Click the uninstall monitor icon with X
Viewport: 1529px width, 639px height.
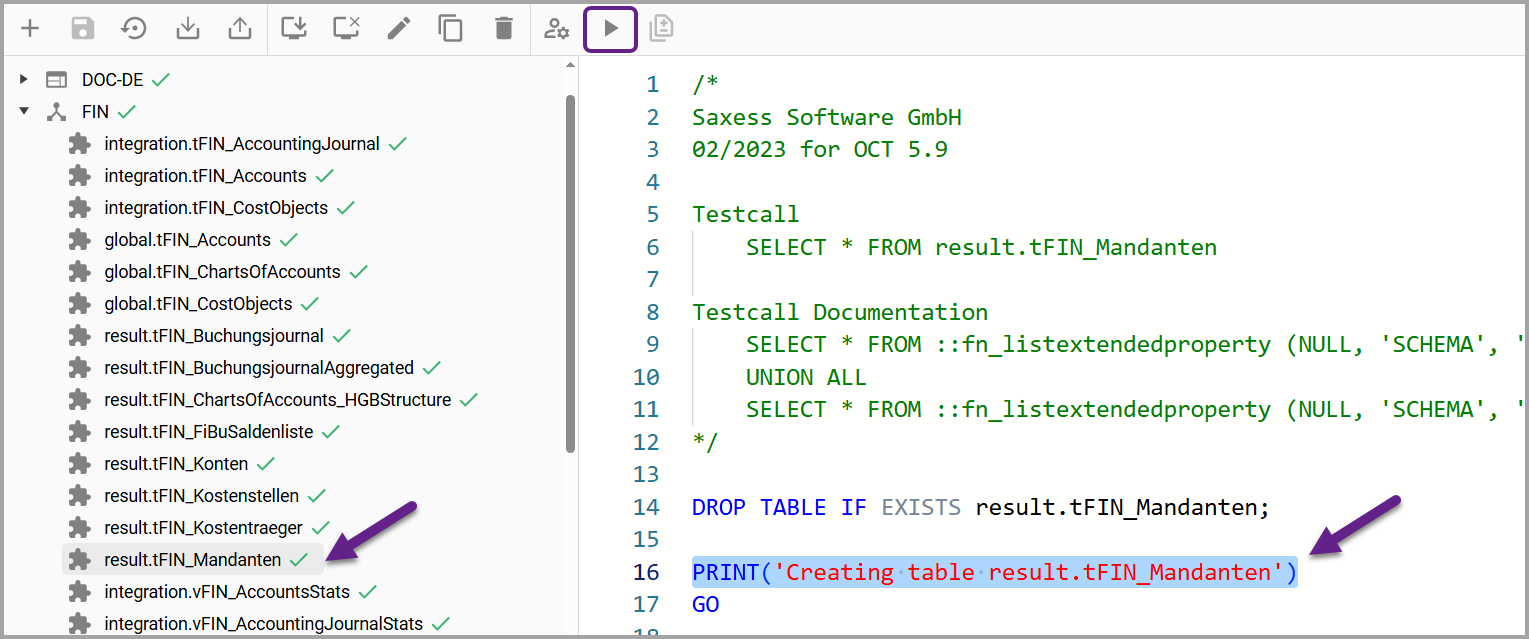point(346,29)
